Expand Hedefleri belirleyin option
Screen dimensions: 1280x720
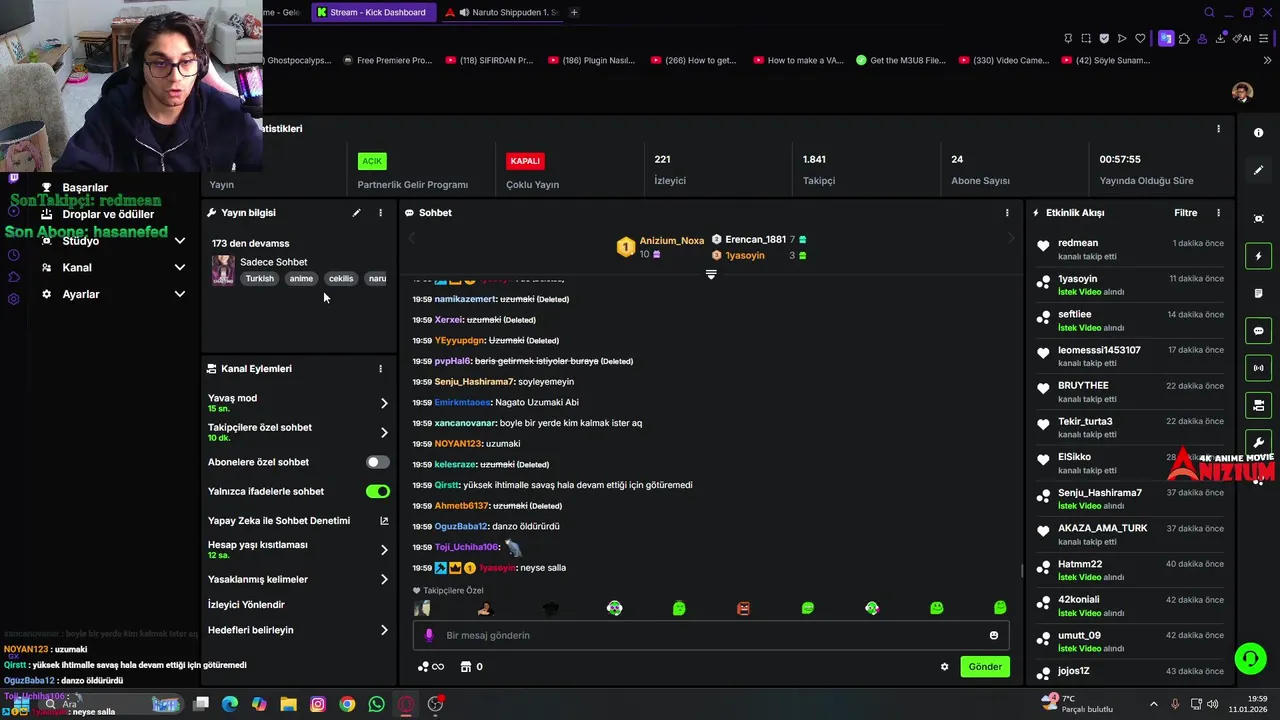tap(384, 630)
